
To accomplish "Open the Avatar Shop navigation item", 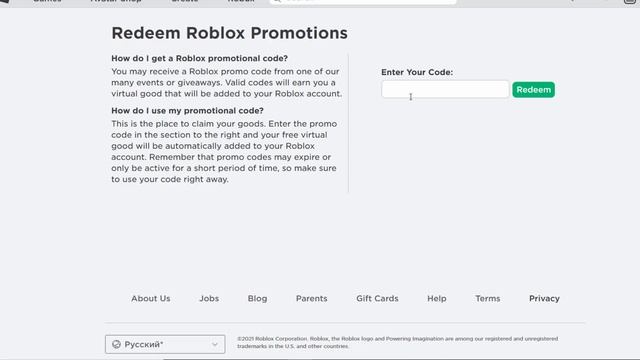I will tap(116, 2).
